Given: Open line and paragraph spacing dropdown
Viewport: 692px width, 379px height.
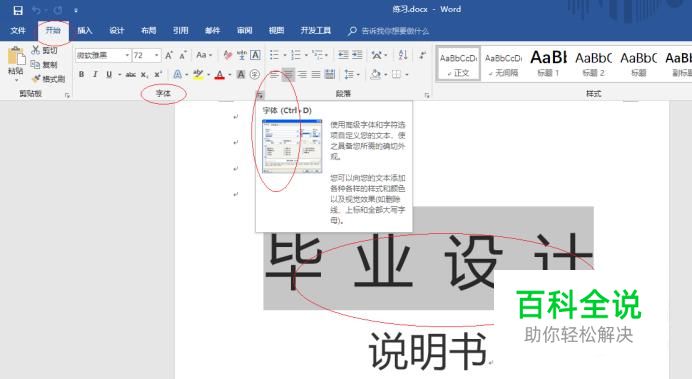Looking at the screenshot, I should tap(352, 75).
